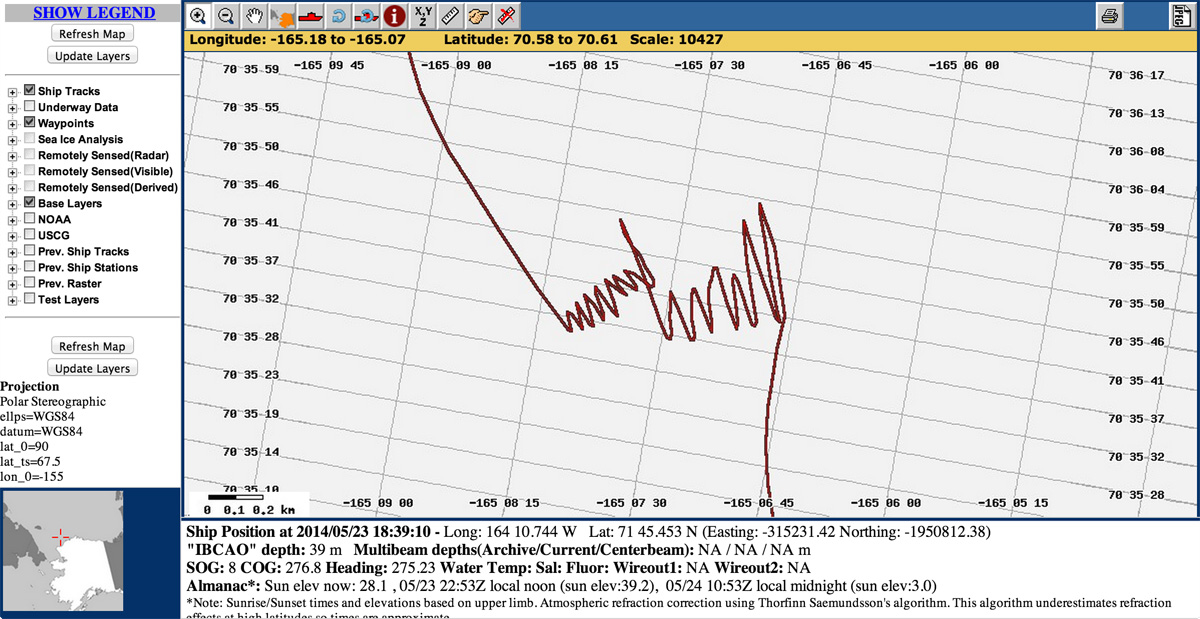The width and height of the screenshot is (1200, 619).
Task: Open the SHOW LEGEND link
Action: click(x=94, y=13)
